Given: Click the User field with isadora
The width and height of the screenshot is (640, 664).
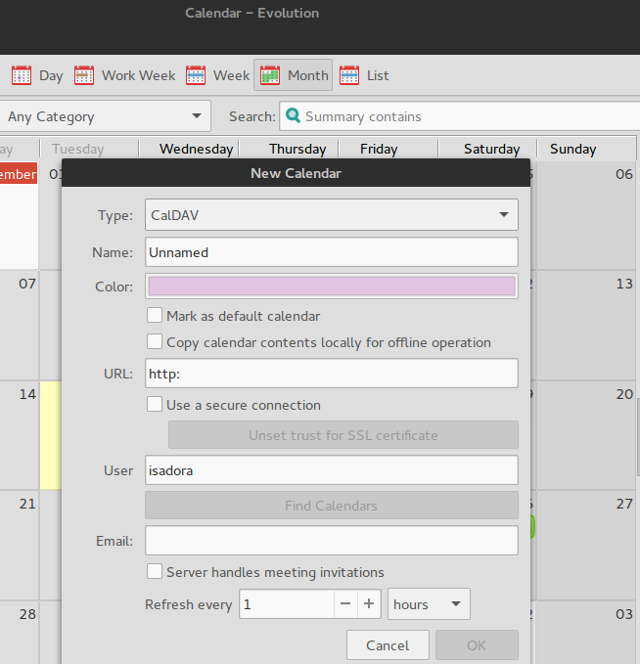Looking at the screenshot, I should pos(332,470).
